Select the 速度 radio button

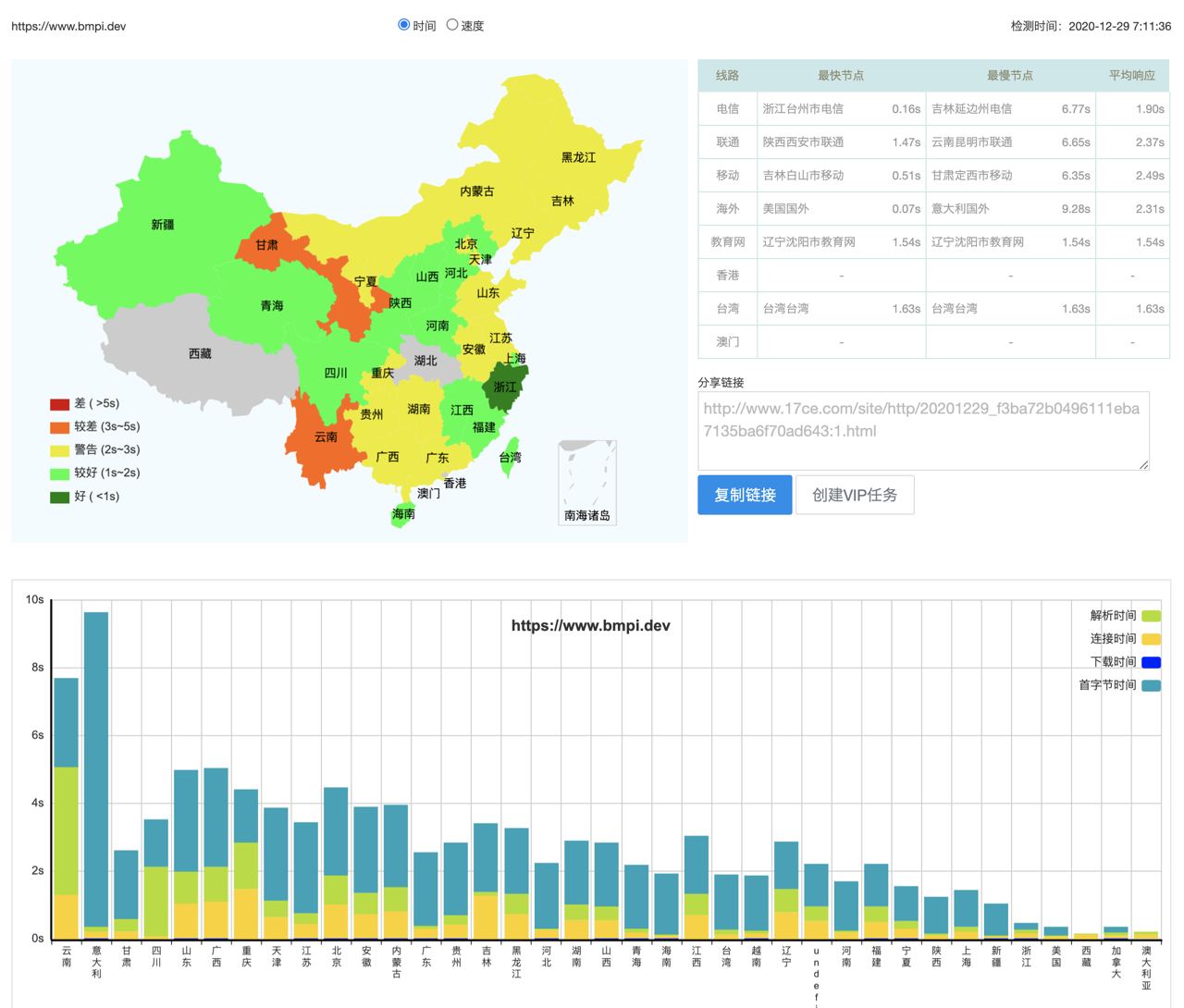coord(452,25)
